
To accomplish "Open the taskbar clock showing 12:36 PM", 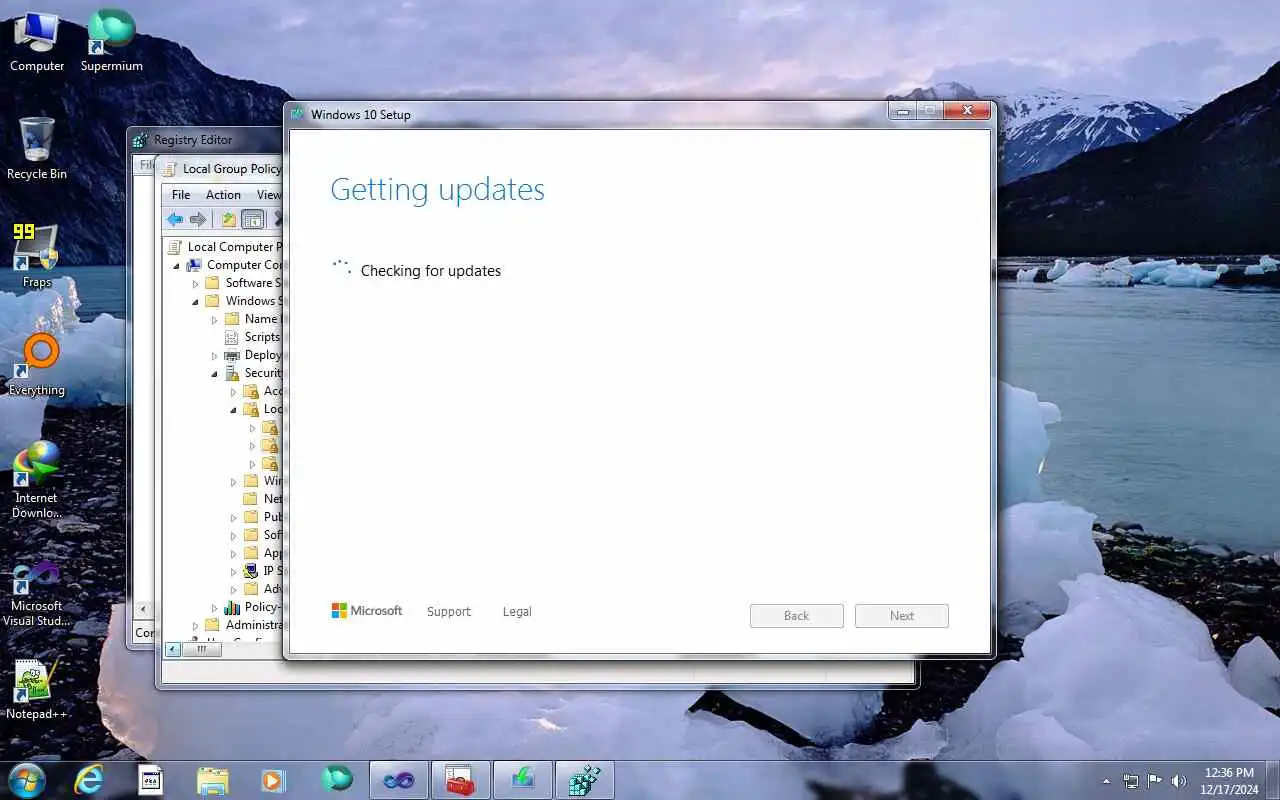I will pyautogui.click(x=1229, y=780).
